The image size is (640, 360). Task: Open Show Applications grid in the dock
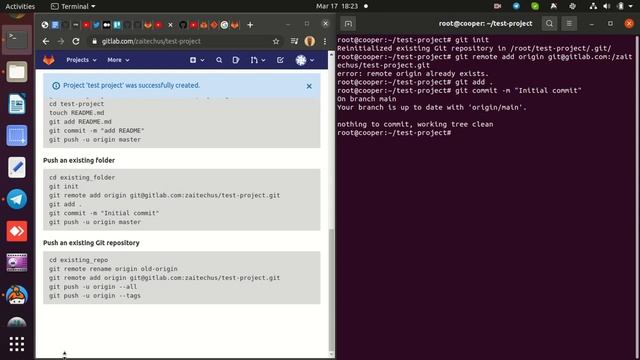[x=17, y=344]
